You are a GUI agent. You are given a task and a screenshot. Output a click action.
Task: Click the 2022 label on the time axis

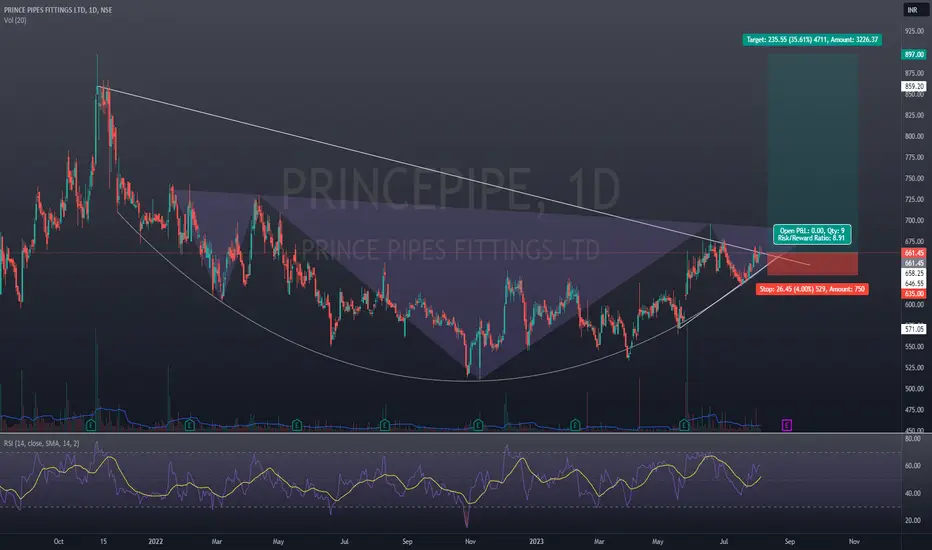click(156, 542)
